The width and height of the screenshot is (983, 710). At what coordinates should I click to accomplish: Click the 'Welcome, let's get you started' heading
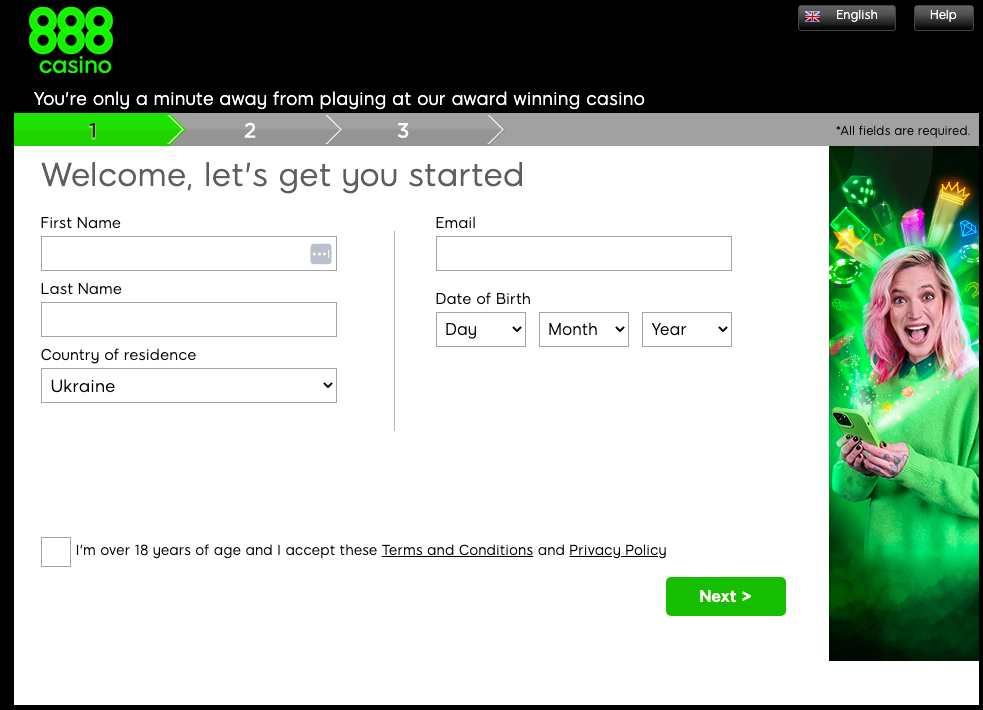[282, 175]
